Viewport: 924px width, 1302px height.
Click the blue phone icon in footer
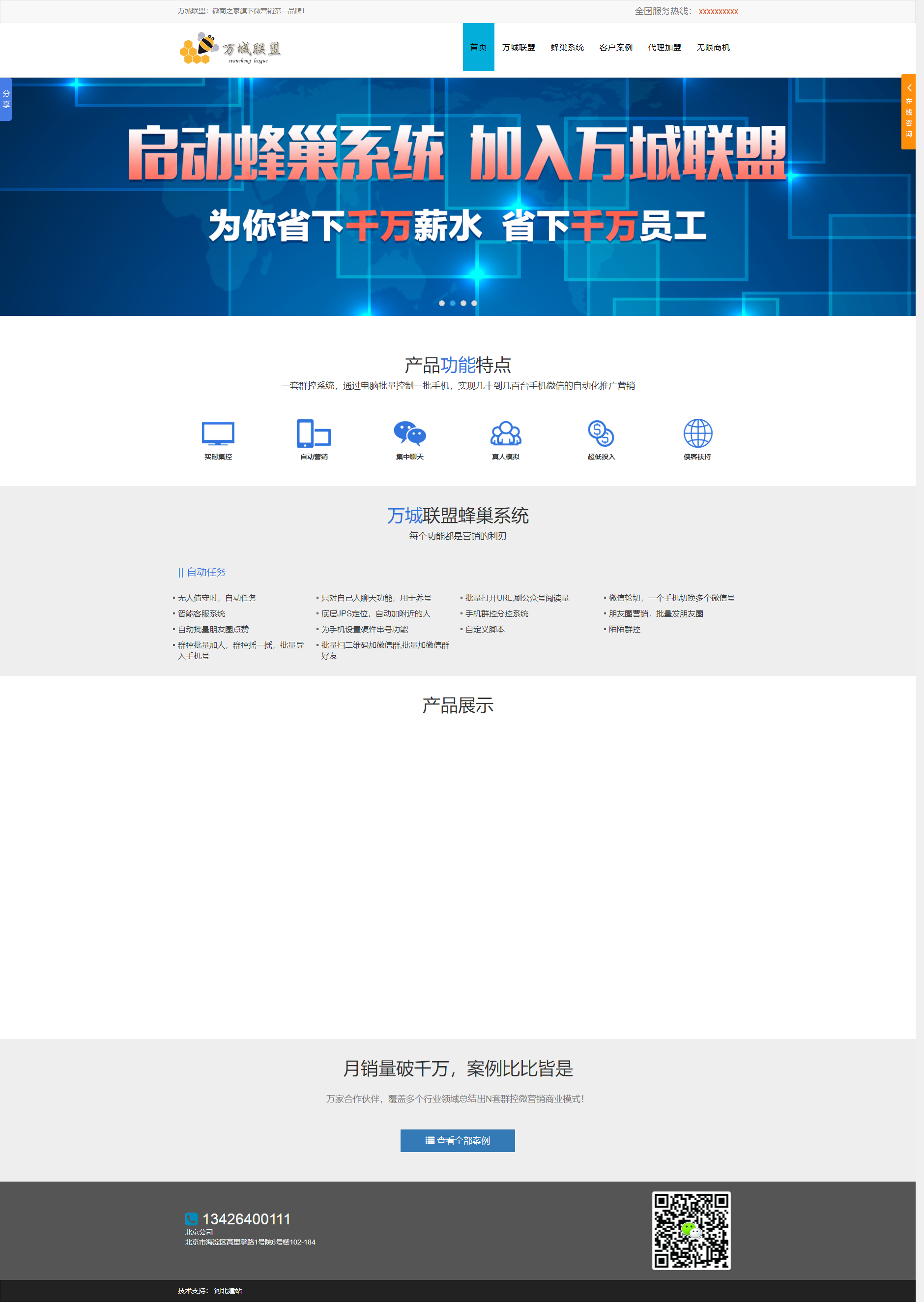pyautogui.click(x=191, y=1219)
